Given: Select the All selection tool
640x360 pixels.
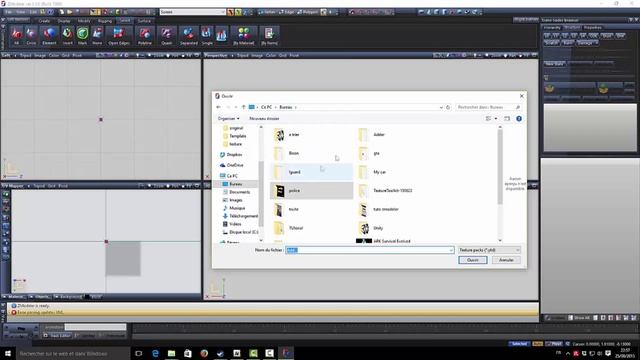Looking at the screenshot, I should point(17,36).
